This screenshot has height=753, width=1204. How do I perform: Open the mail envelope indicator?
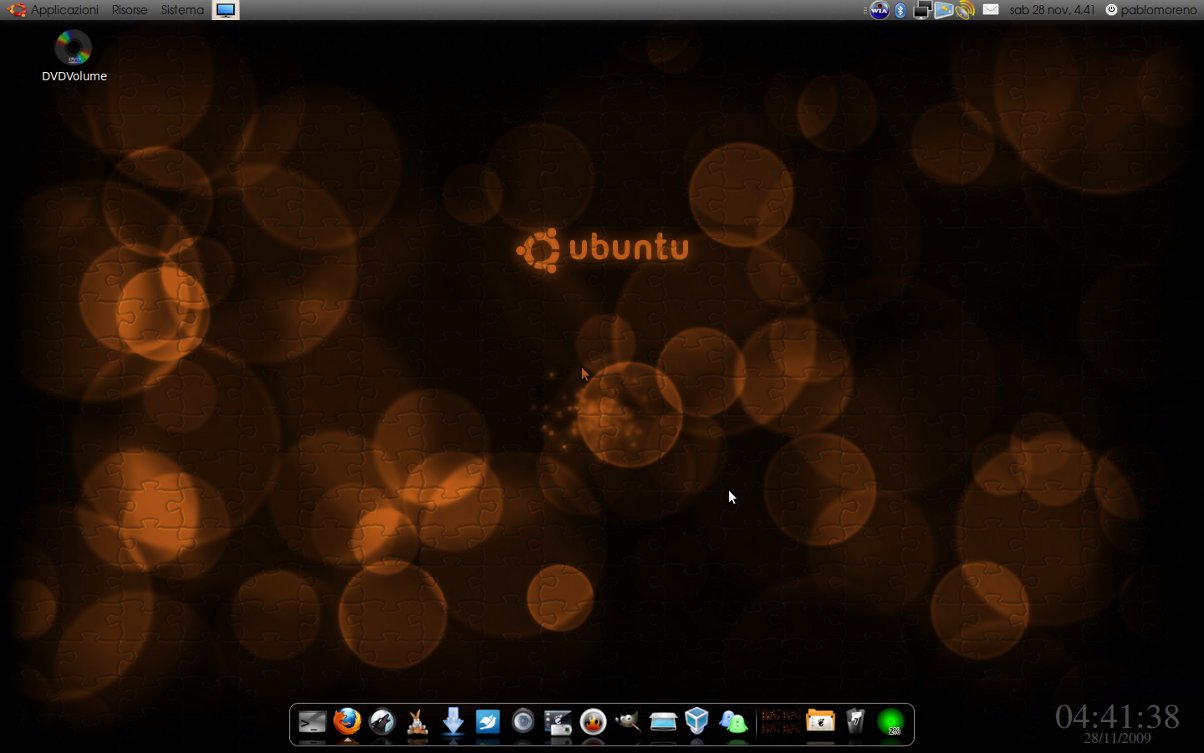click(990, 10)
